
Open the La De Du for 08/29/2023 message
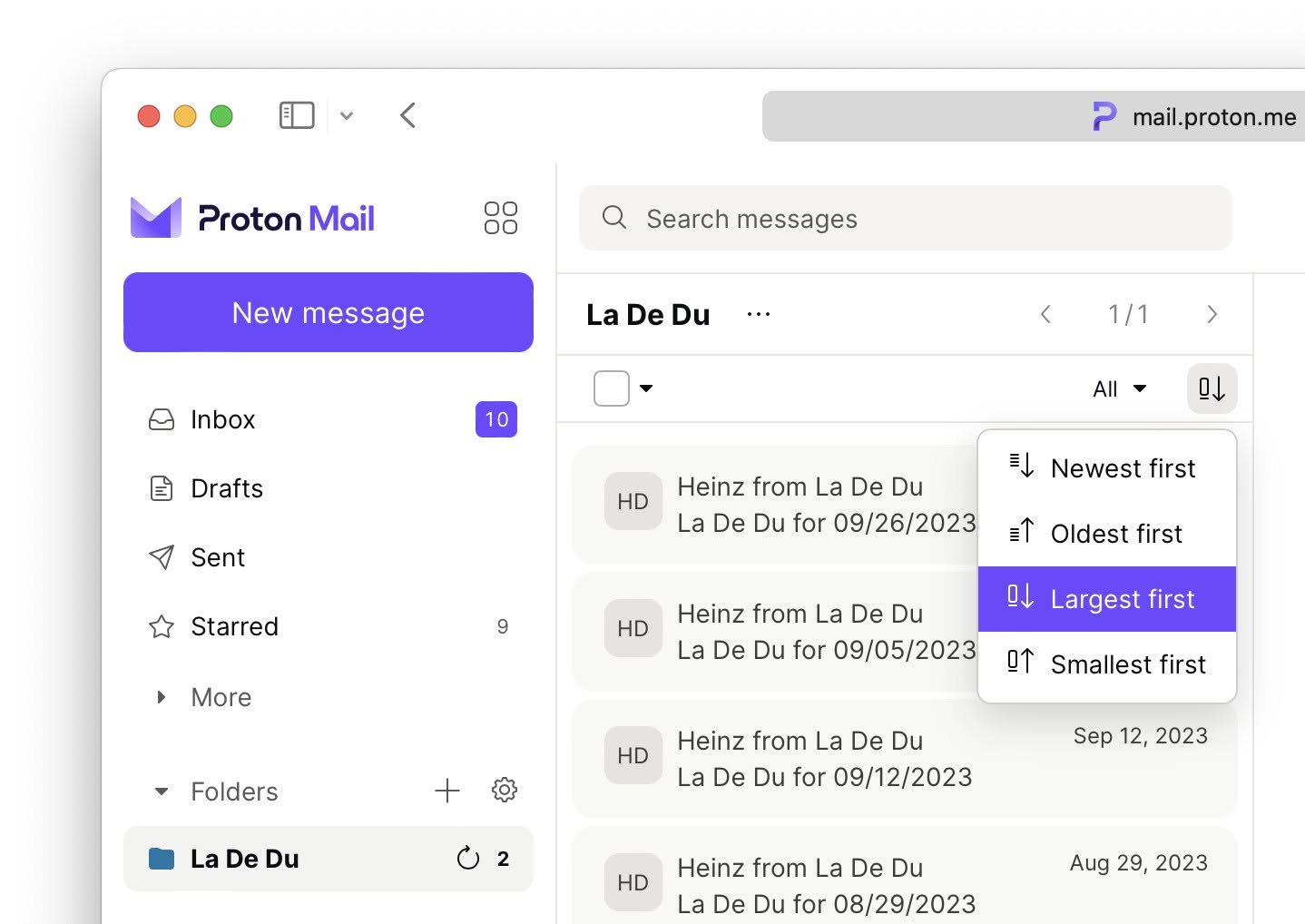coord(905,875)
